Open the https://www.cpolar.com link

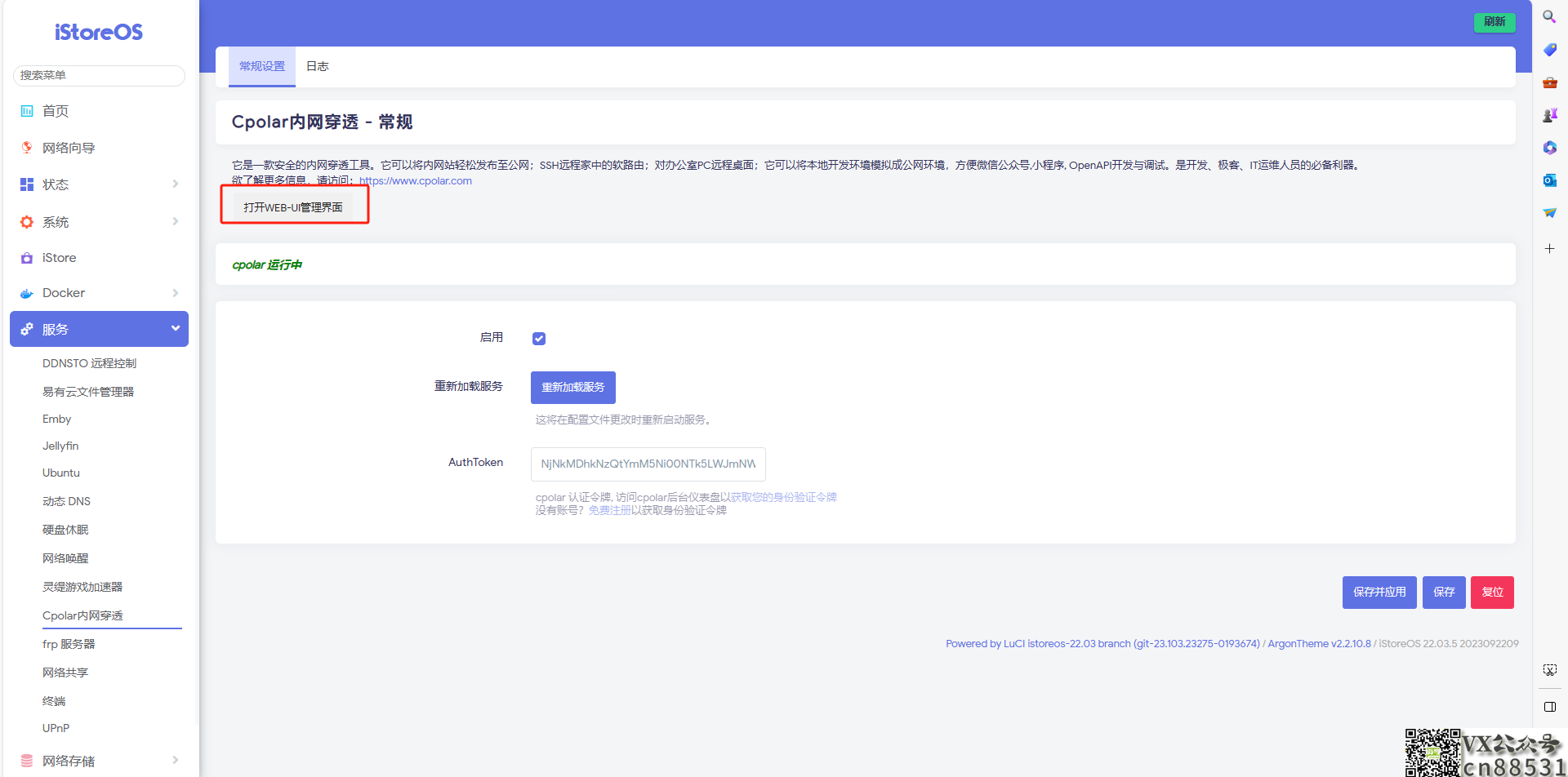[x=416, y=180]
